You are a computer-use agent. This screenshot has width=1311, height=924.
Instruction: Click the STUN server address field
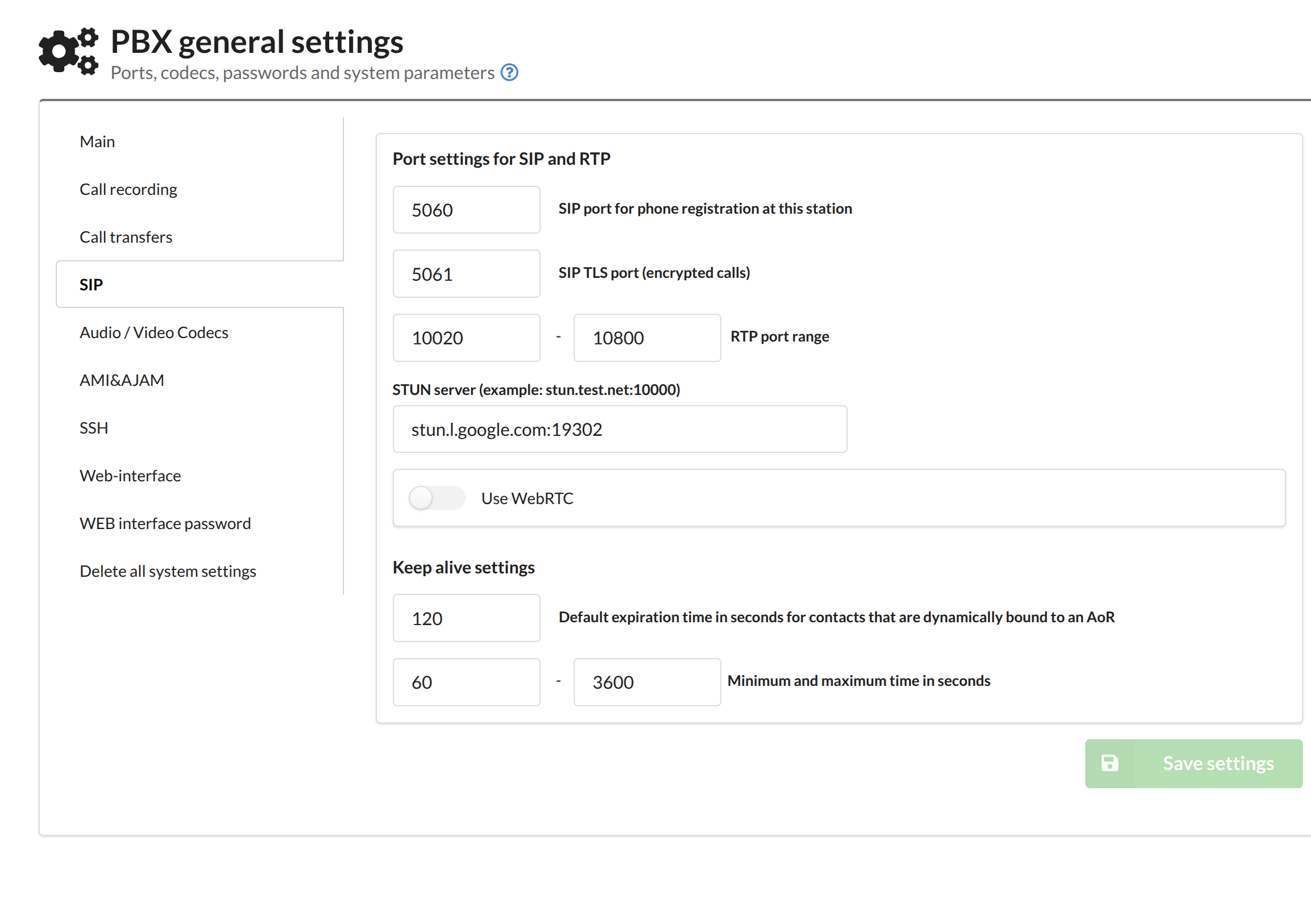(x=620, y=429)
